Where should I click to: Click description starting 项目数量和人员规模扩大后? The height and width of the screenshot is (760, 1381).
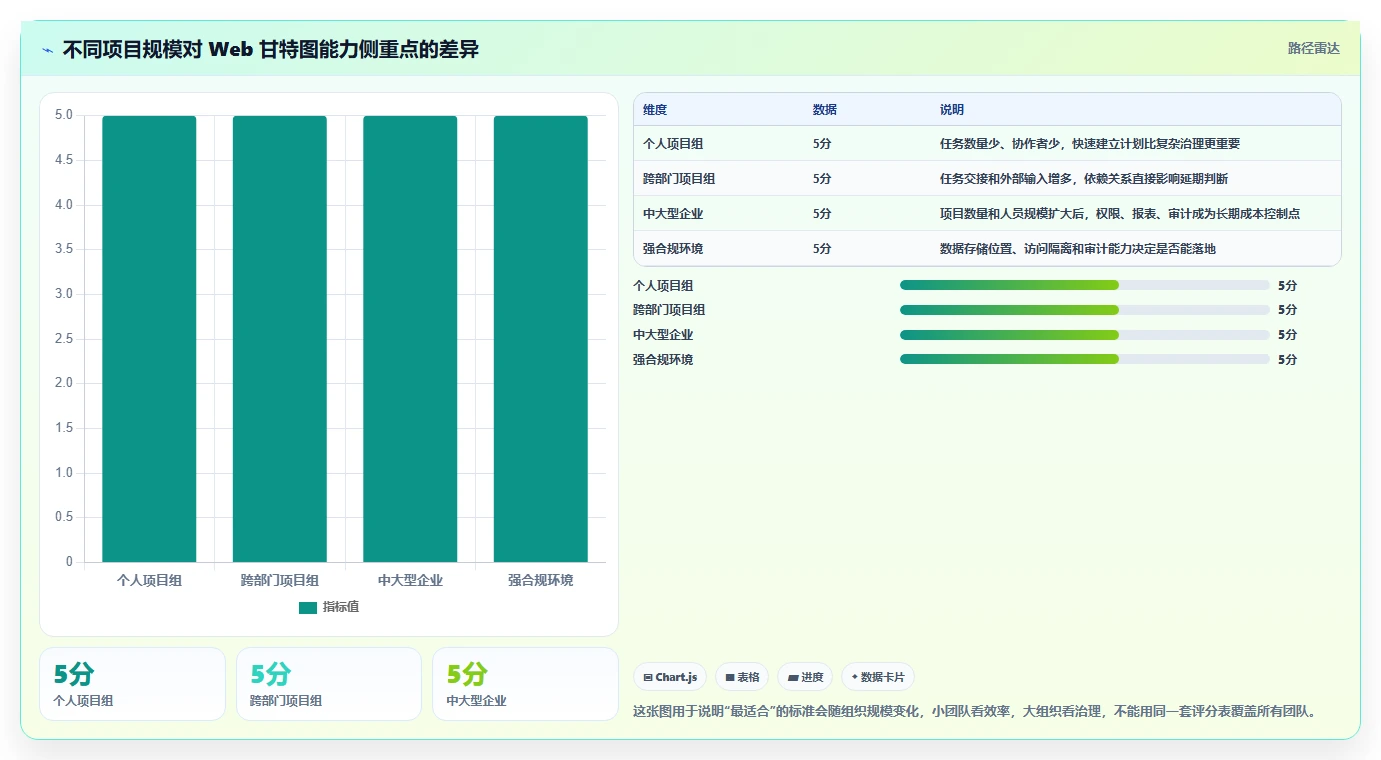click(1120, 214)
